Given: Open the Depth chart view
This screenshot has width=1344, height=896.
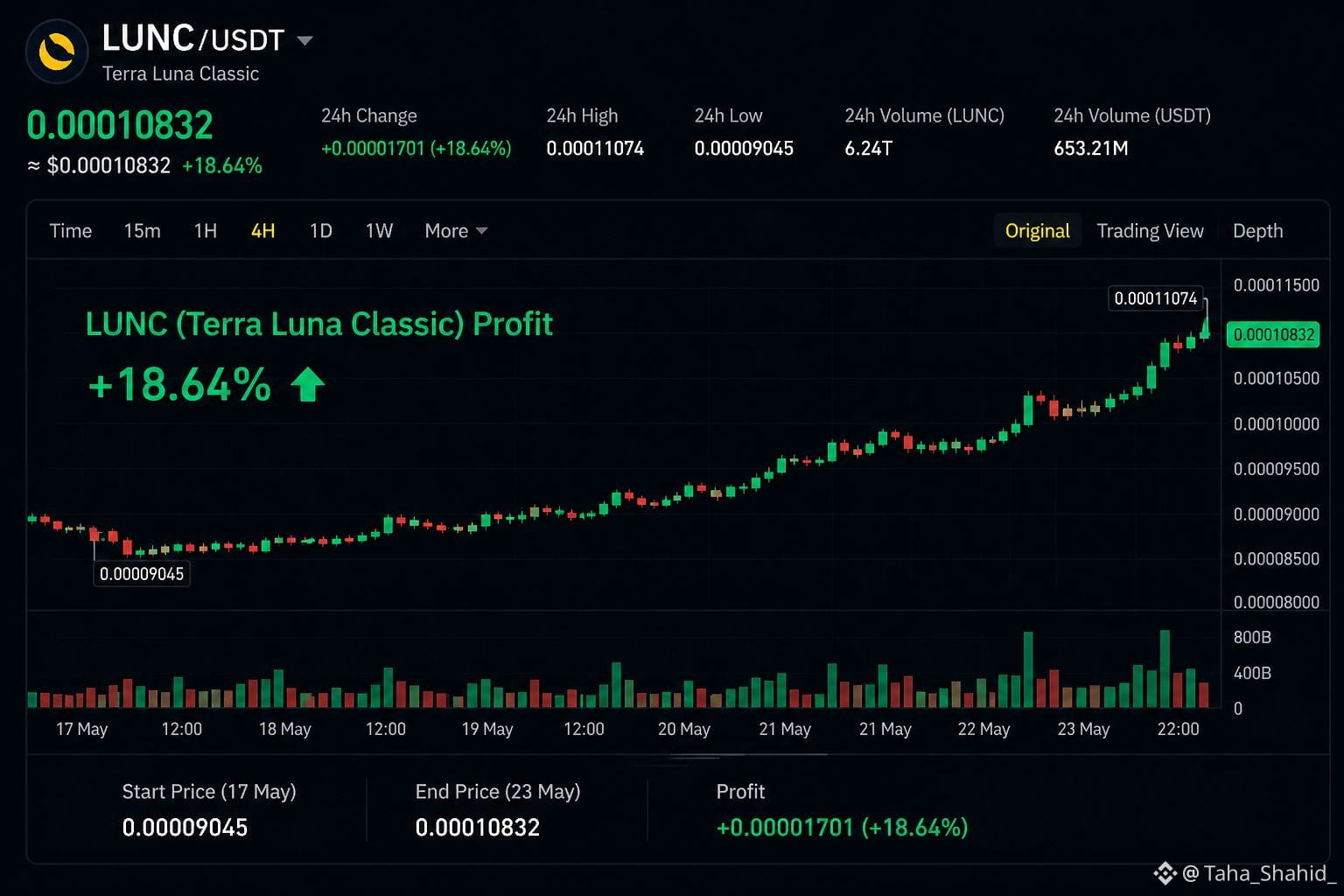Looking at the screenshot, I should point(1257,231).
